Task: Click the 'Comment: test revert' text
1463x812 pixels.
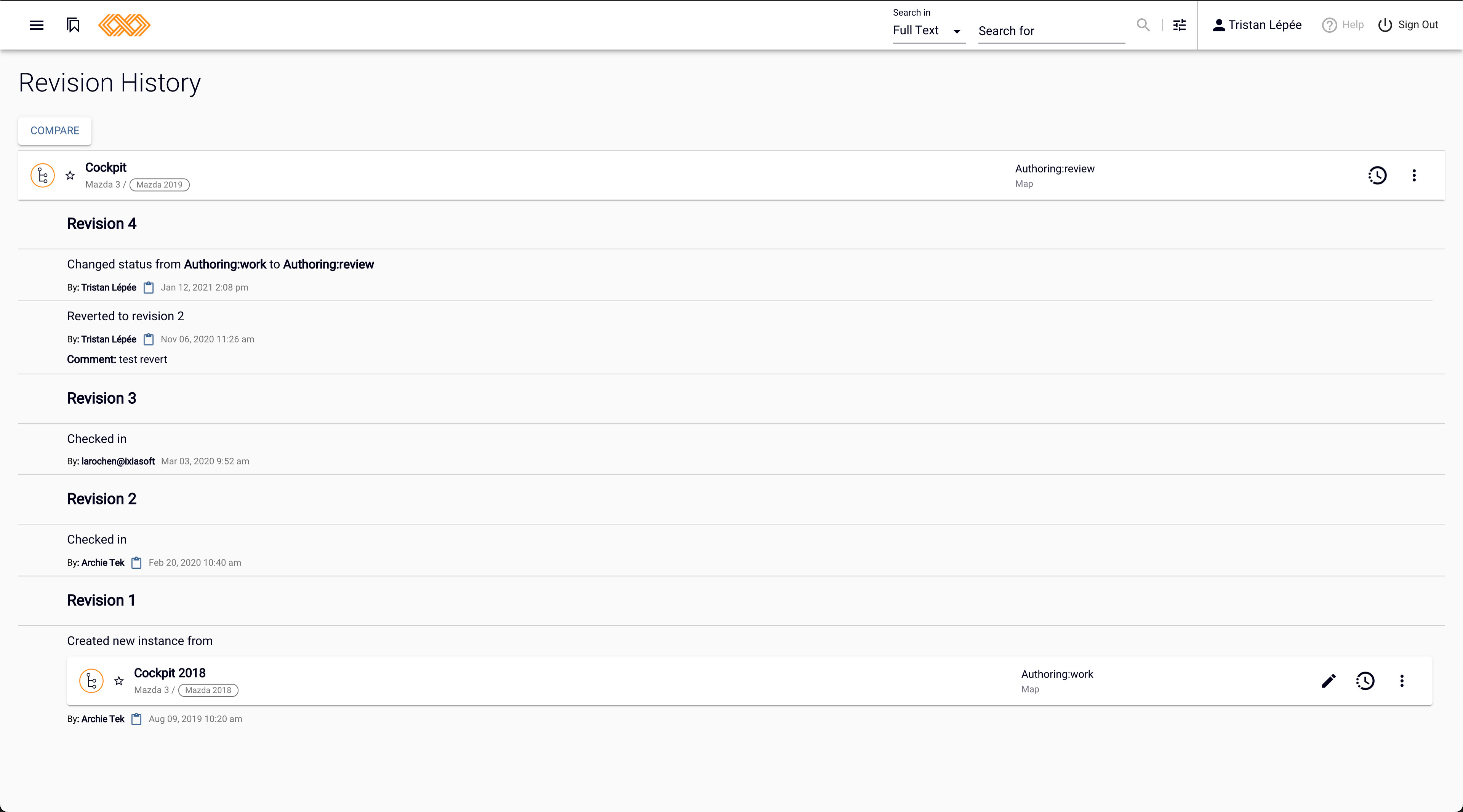Action: pyautogui.click(x=117, y=360)
